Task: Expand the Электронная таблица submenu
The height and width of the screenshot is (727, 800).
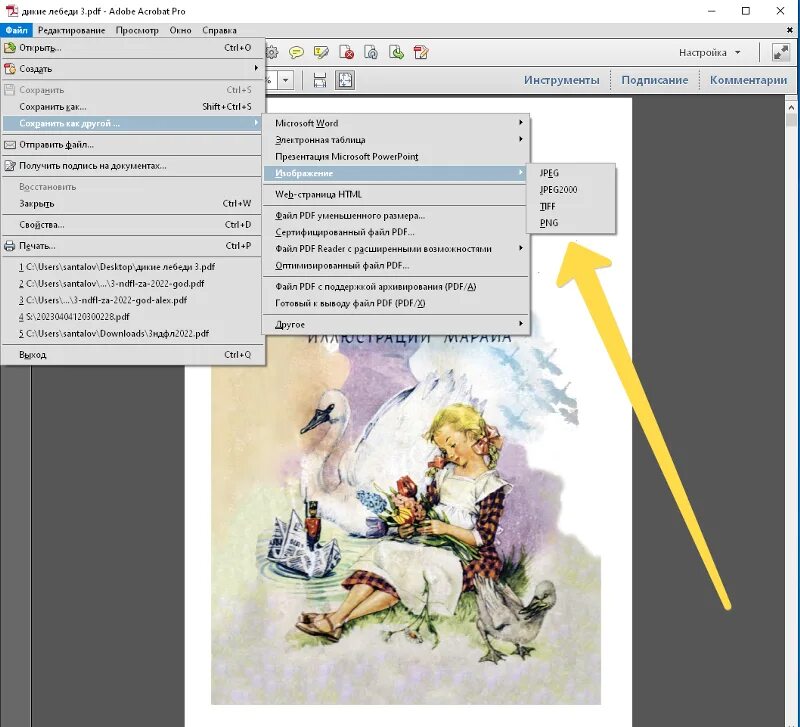Action: pos(396,140)
